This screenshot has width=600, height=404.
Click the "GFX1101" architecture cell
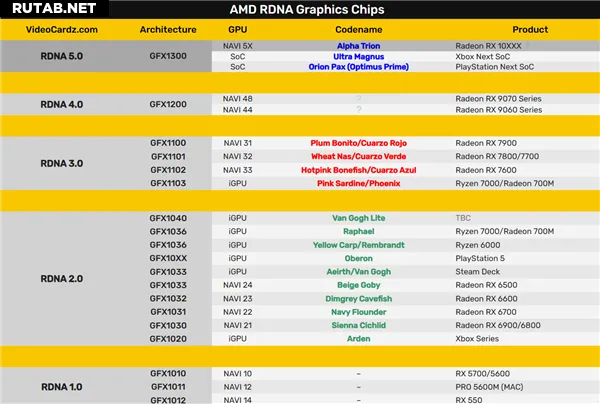(x=168, y=156)
